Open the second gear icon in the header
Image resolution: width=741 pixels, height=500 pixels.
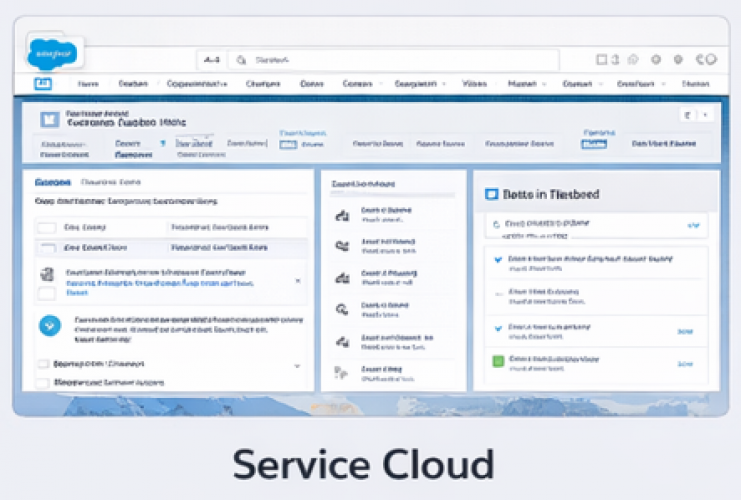click(x=678, y=60)
